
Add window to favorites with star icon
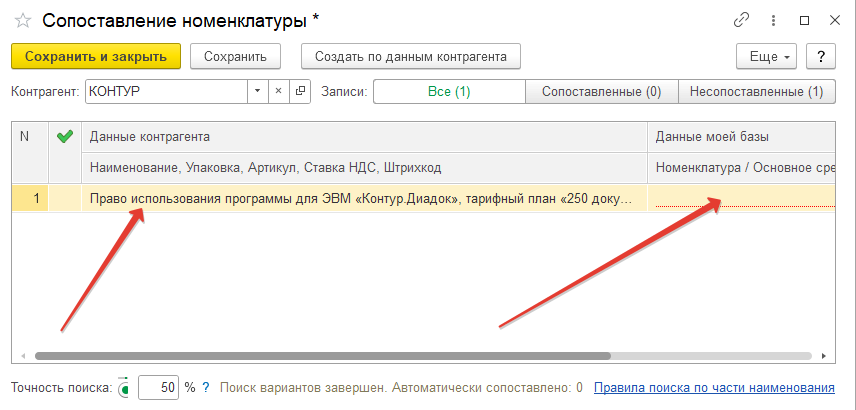[22, 21]
